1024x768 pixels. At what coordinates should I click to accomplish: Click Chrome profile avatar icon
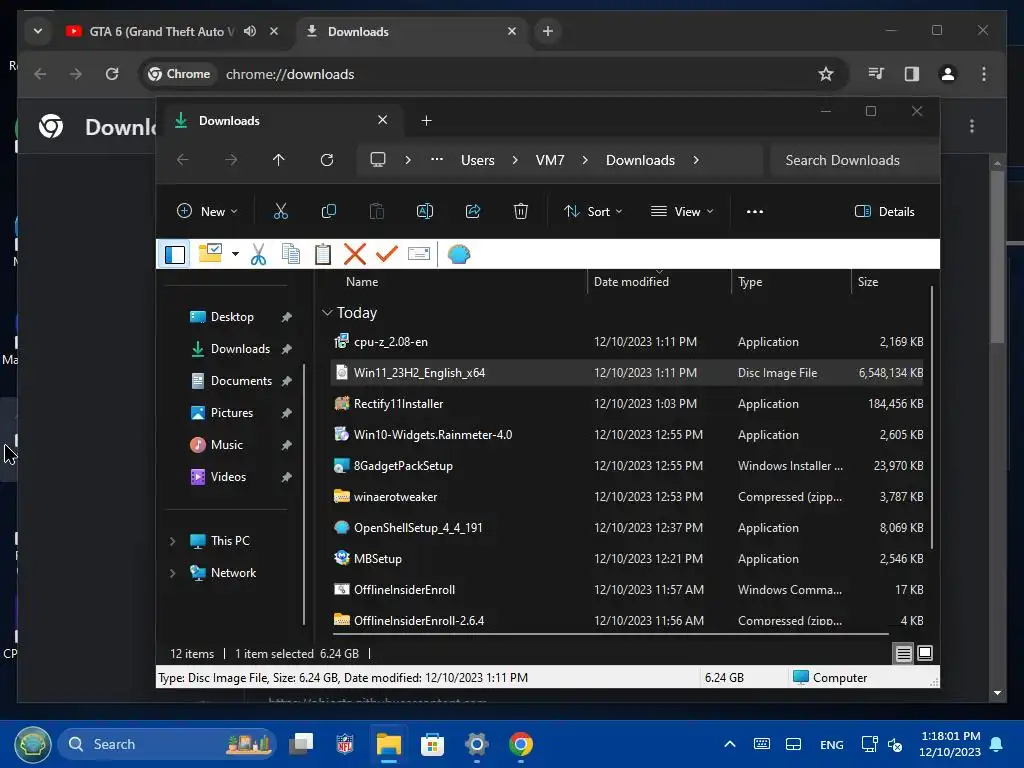pos(948,74)
